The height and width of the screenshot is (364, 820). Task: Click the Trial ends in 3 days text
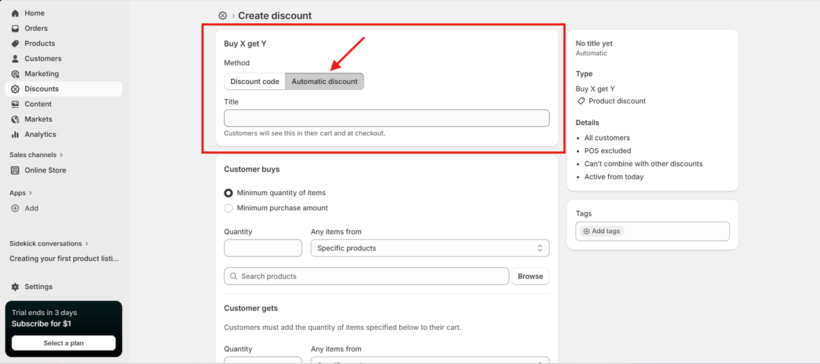44,313
